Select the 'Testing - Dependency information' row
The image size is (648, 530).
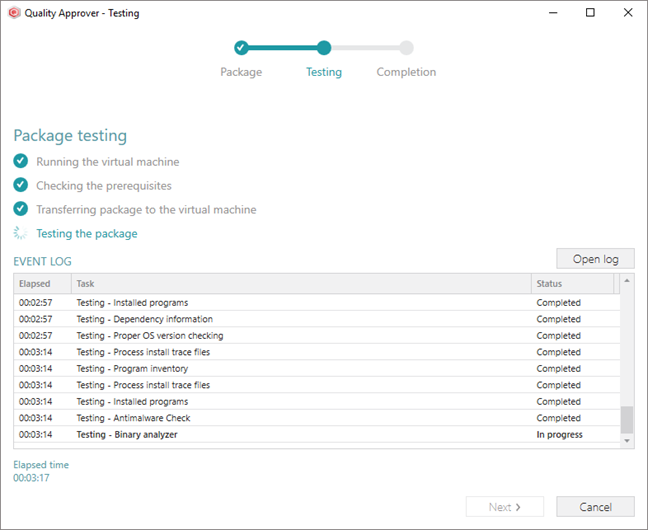tap(317, 319)
